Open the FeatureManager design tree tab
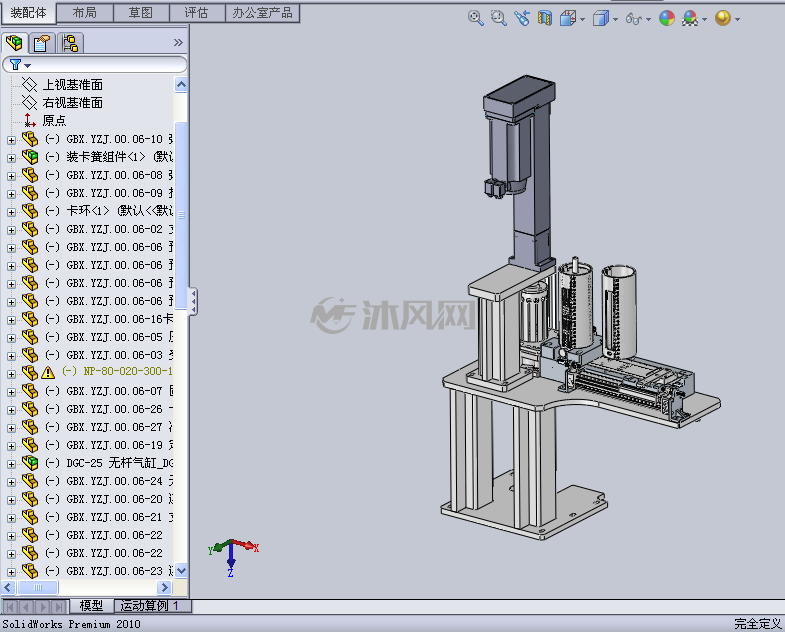785x632 pixels. point(15,43)
